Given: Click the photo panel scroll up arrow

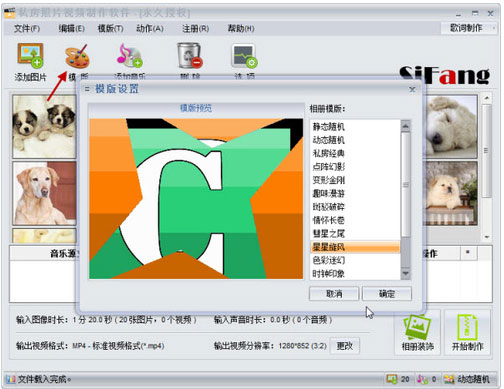Looking at the screenshot, I should point(487,98).
